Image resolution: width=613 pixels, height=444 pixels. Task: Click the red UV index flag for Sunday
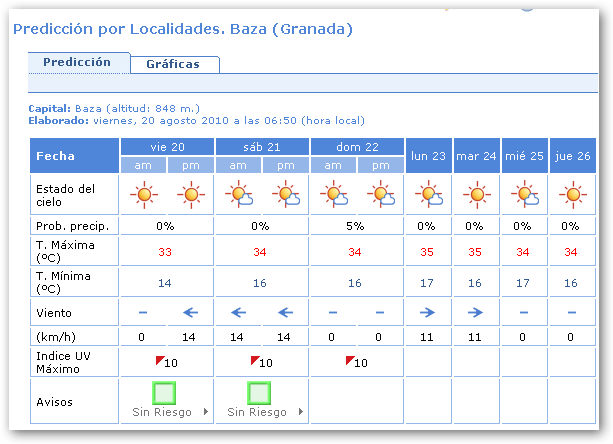pyautogui.click(x=349, y=359)
